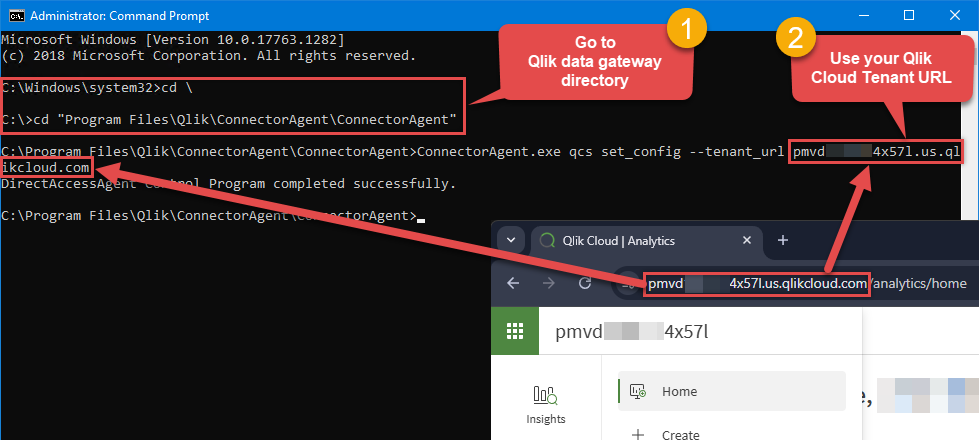Click the browser forward arrow
This screenshot has height=440, width=979.
pyautogui.click(x=549, y=283)
